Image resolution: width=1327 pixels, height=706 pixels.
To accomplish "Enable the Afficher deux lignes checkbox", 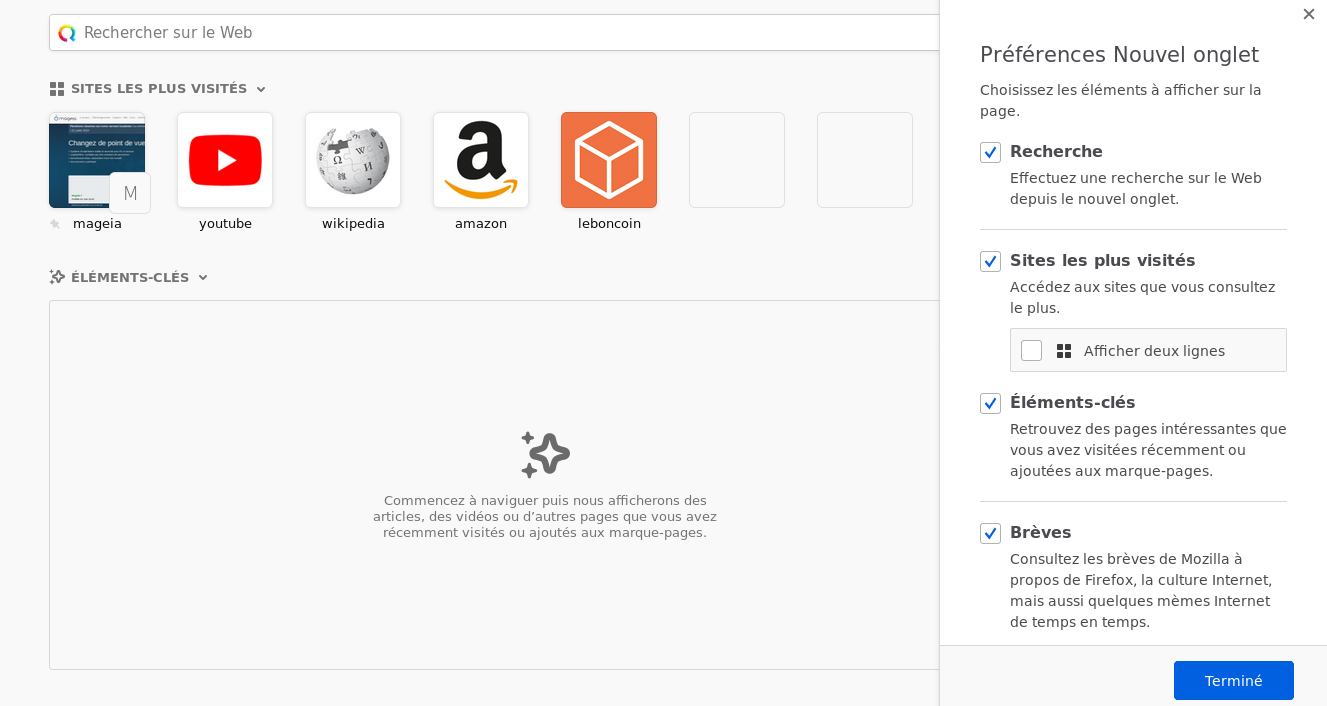I will point(1031,350).
